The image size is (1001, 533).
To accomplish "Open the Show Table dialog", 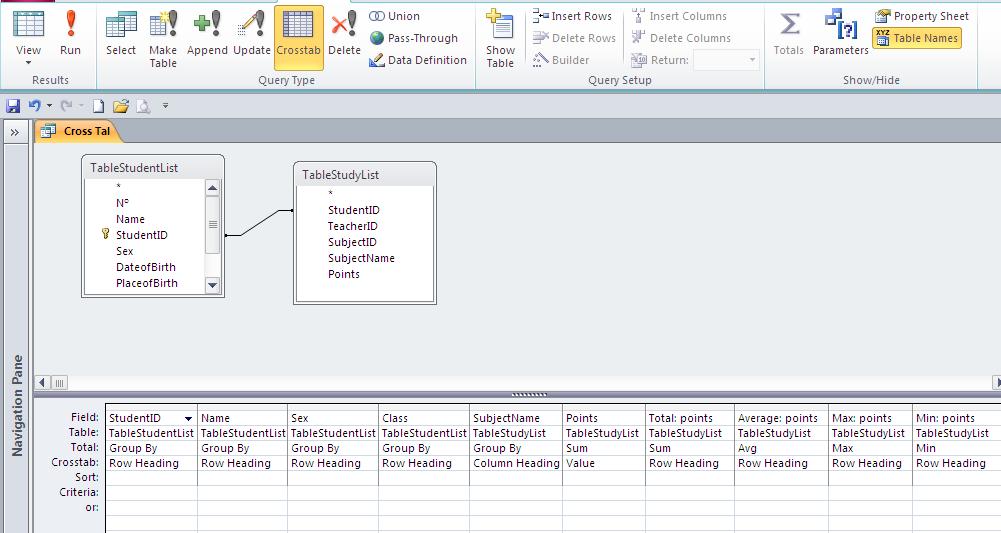I will 500,38.
